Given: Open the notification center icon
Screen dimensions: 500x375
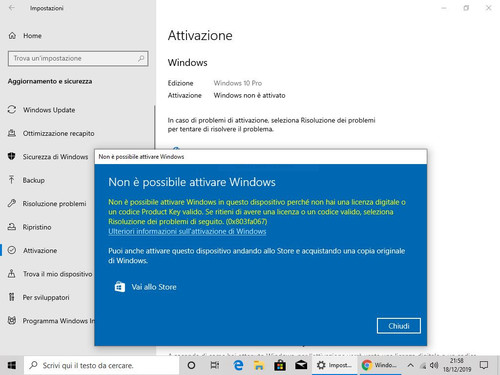Looking at the screenshot, I should [484, 365].
